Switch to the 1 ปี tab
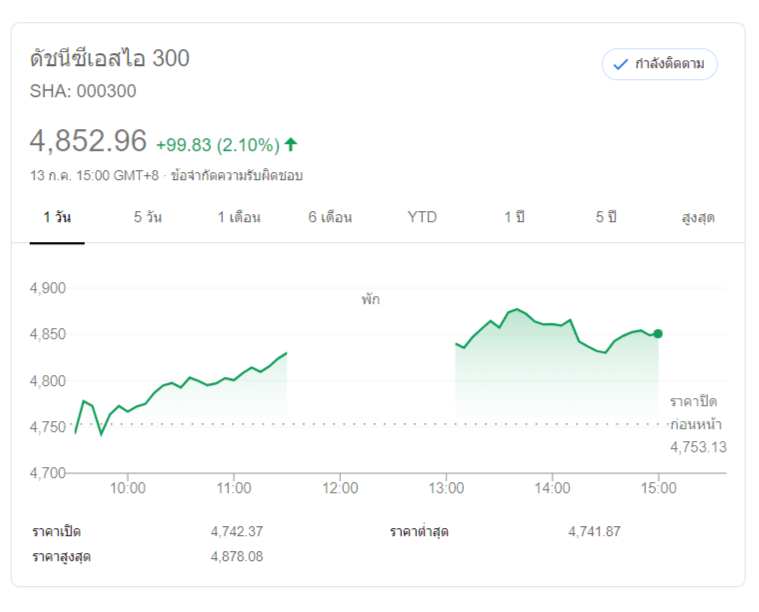Viewport: 759px width, 612px height. [x=514, y=217]
